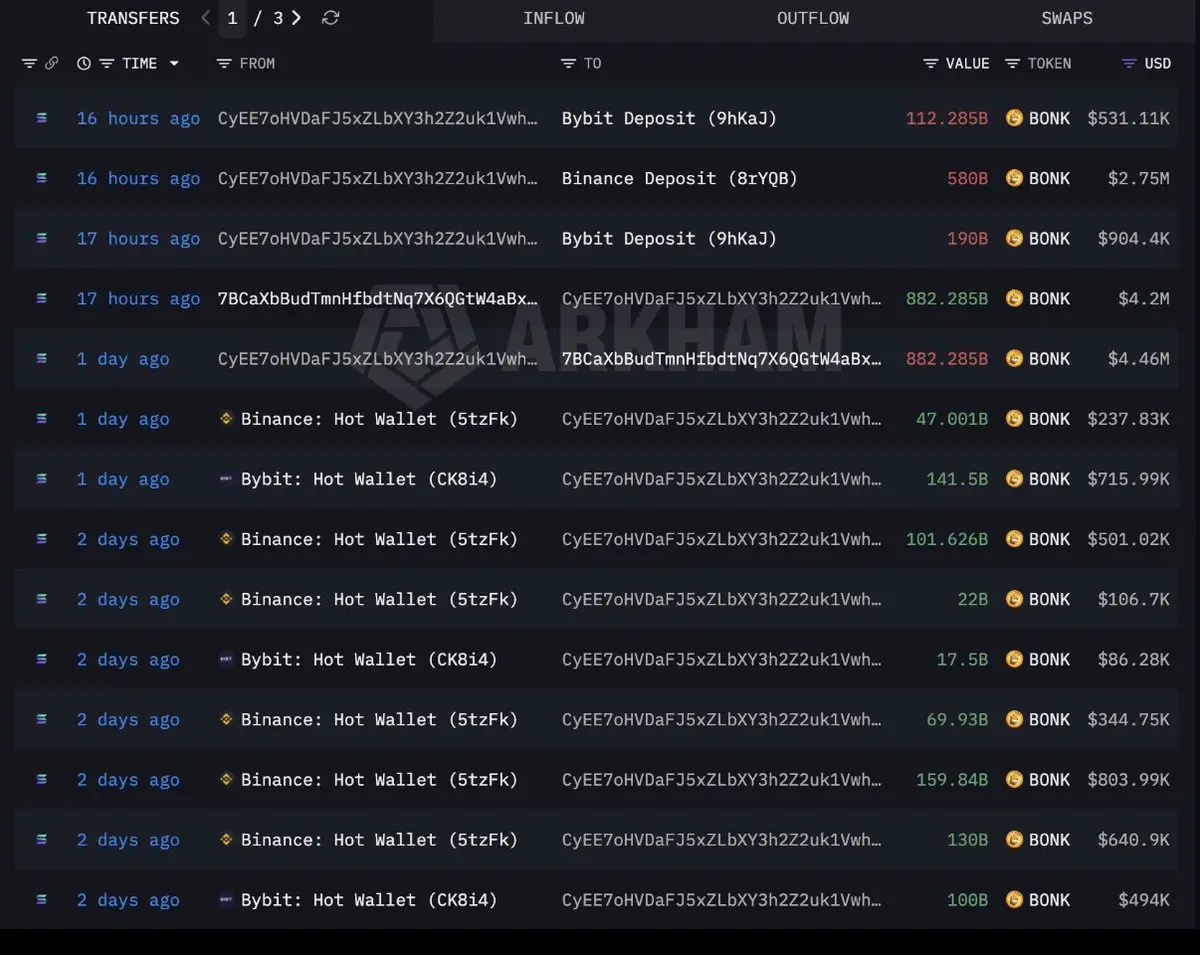Open Bybit Deposit (9hKaJ) in 190B row
This screenshot has height=955, width=1200.
pos(669,238)
